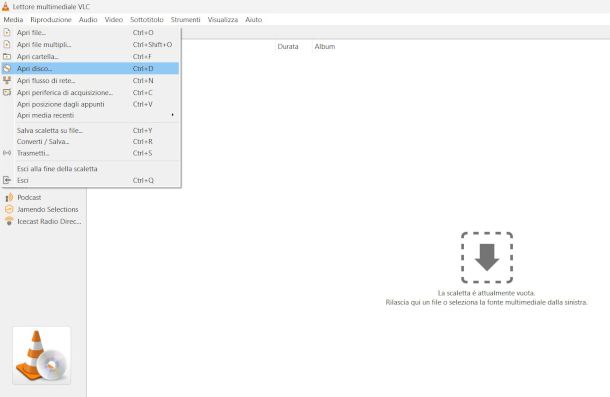Screen dimensions: 610x397
Task: Toggle Esci alla fine della scaletta
Action: [x=90, y=169]
